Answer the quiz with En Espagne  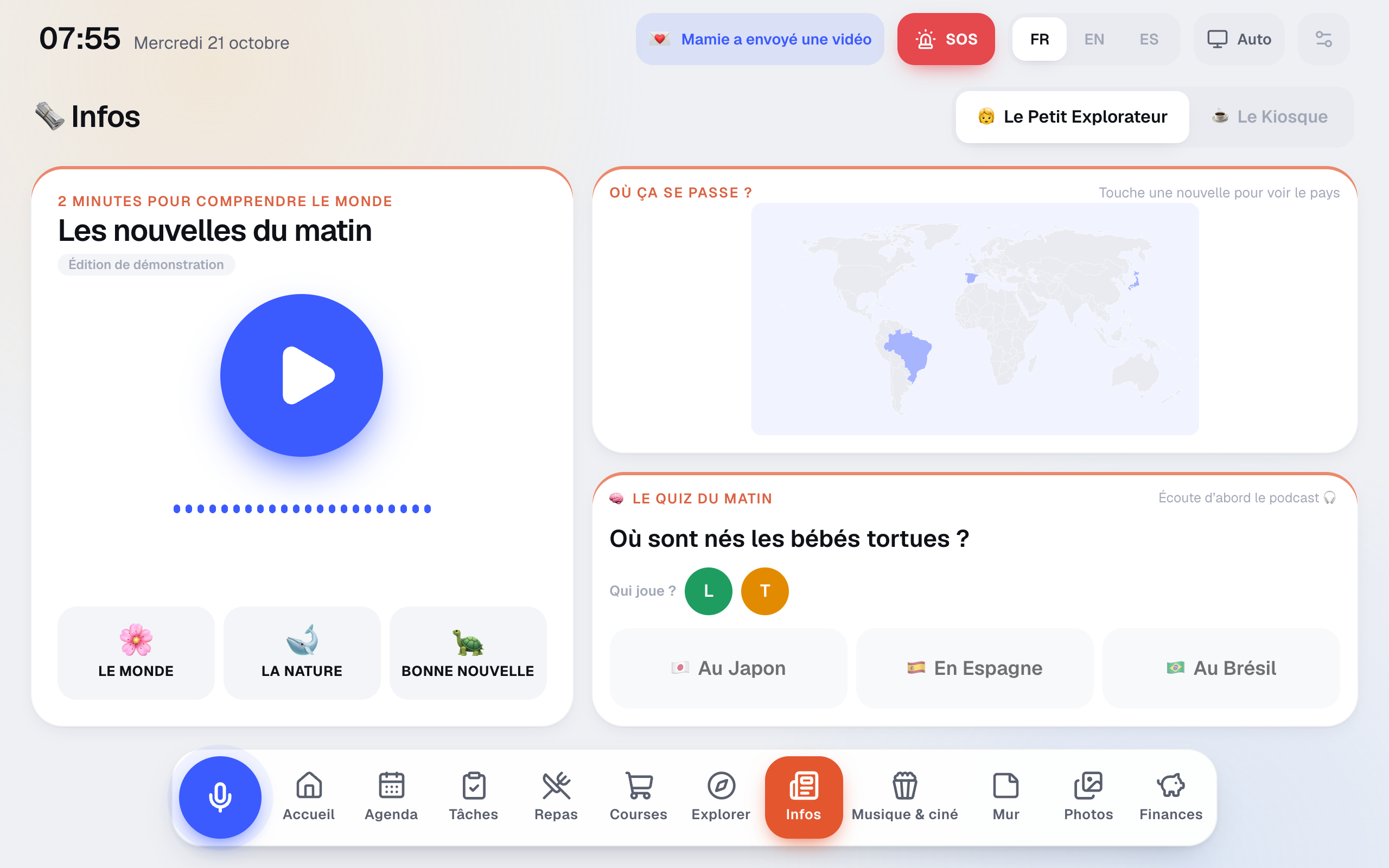point(974,668)
